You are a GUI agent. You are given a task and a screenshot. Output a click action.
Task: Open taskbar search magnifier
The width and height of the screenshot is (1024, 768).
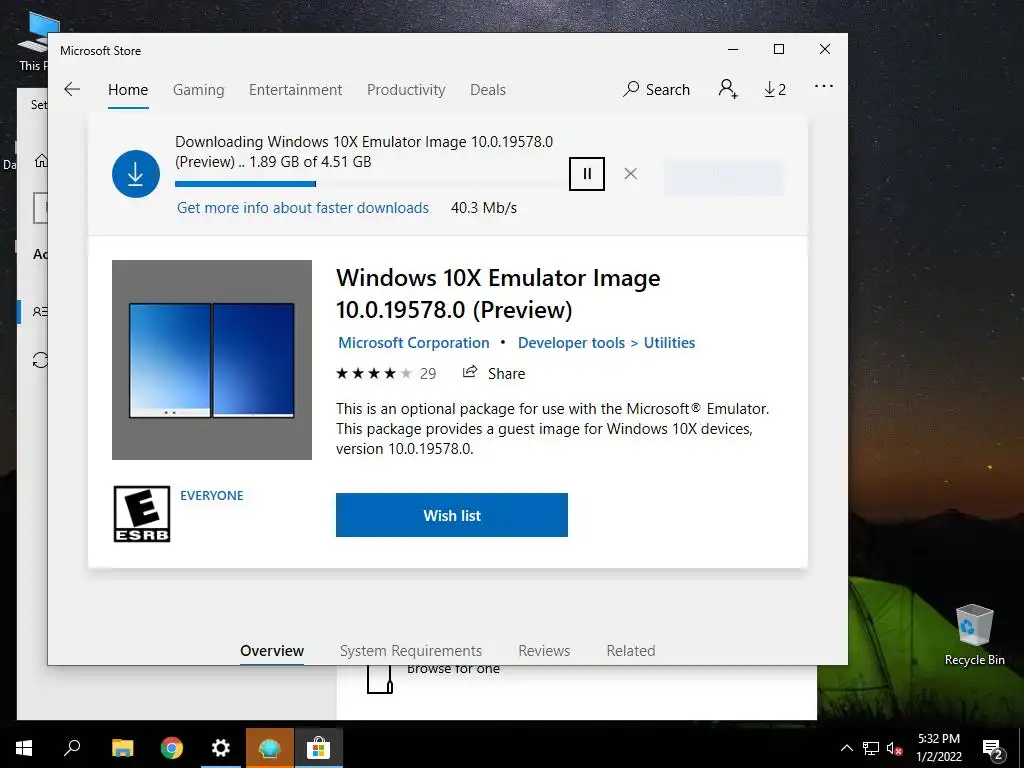tap(72, 748)
